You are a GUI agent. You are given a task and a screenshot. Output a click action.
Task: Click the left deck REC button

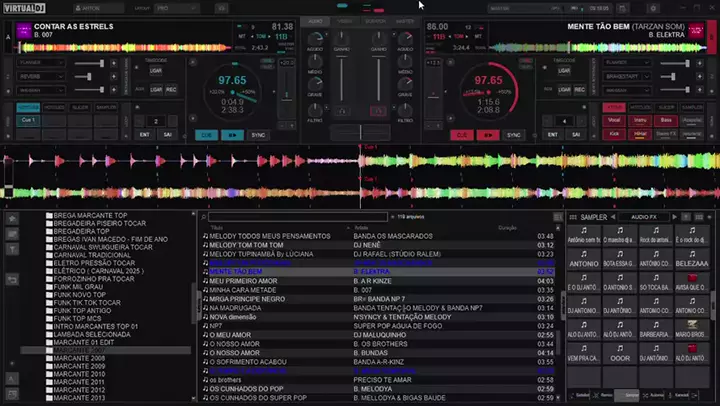tap(171, 89)
